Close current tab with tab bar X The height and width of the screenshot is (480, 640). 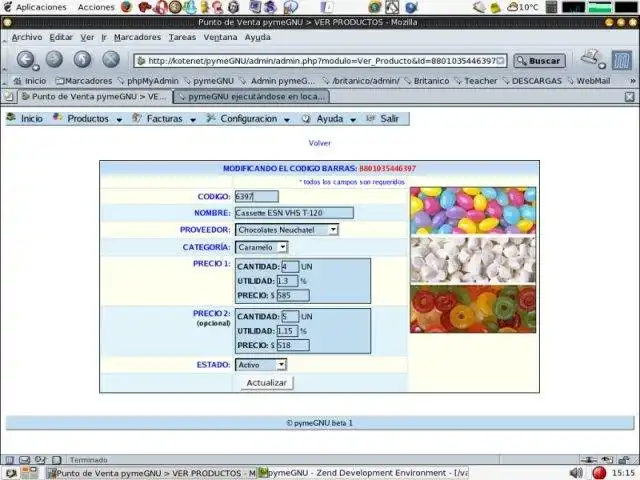[629, 97]
